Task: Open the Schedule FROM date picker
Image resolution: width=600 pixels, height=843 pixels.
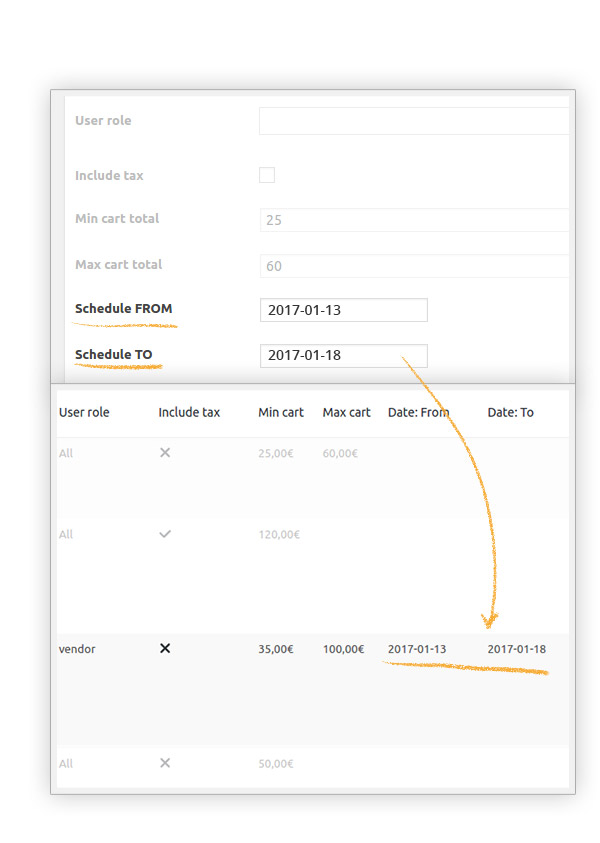Action: coord(343,310)
